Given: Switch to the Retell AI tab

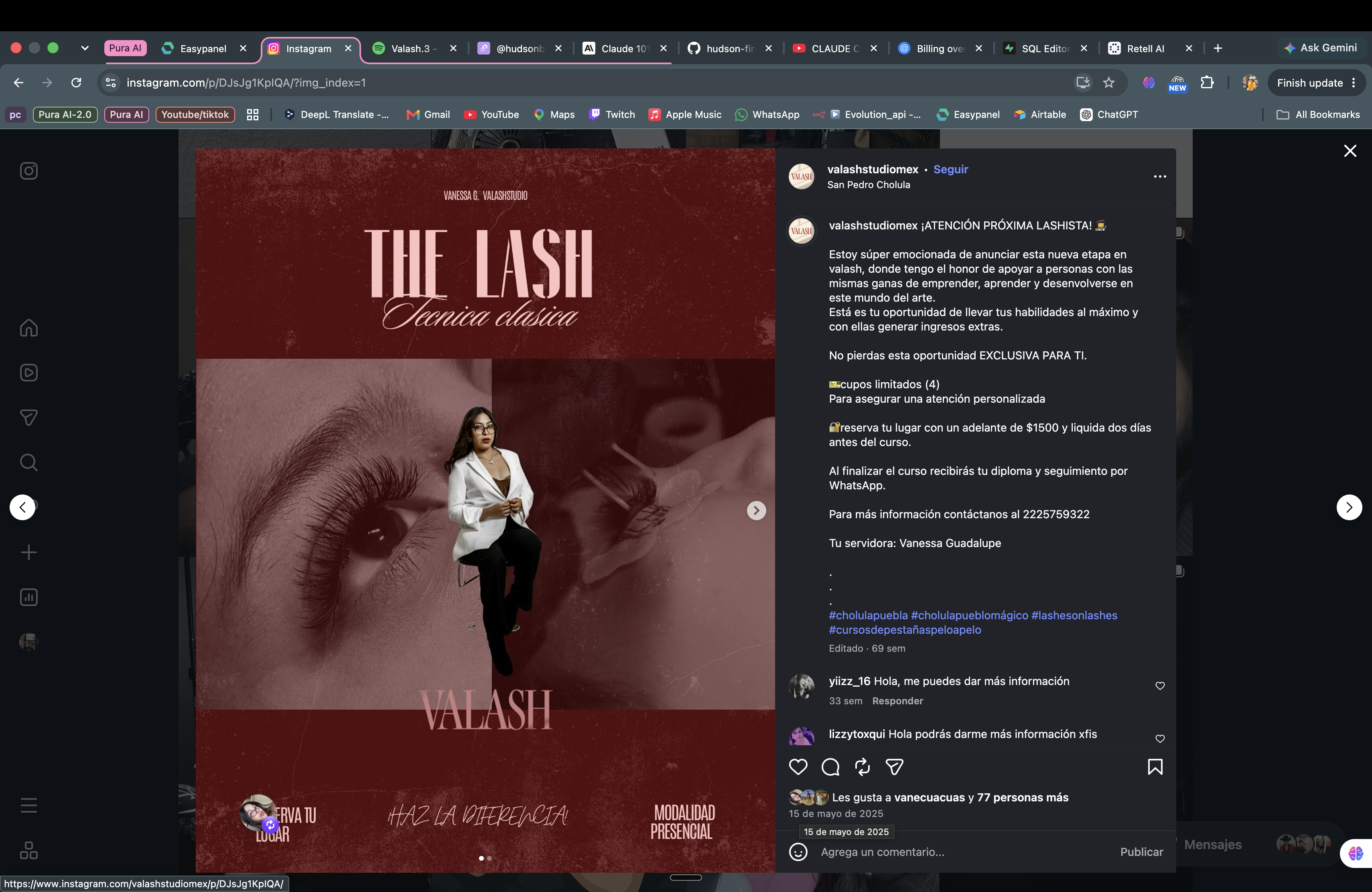Looking at the screenshot, I should (x=1145, y=49).
